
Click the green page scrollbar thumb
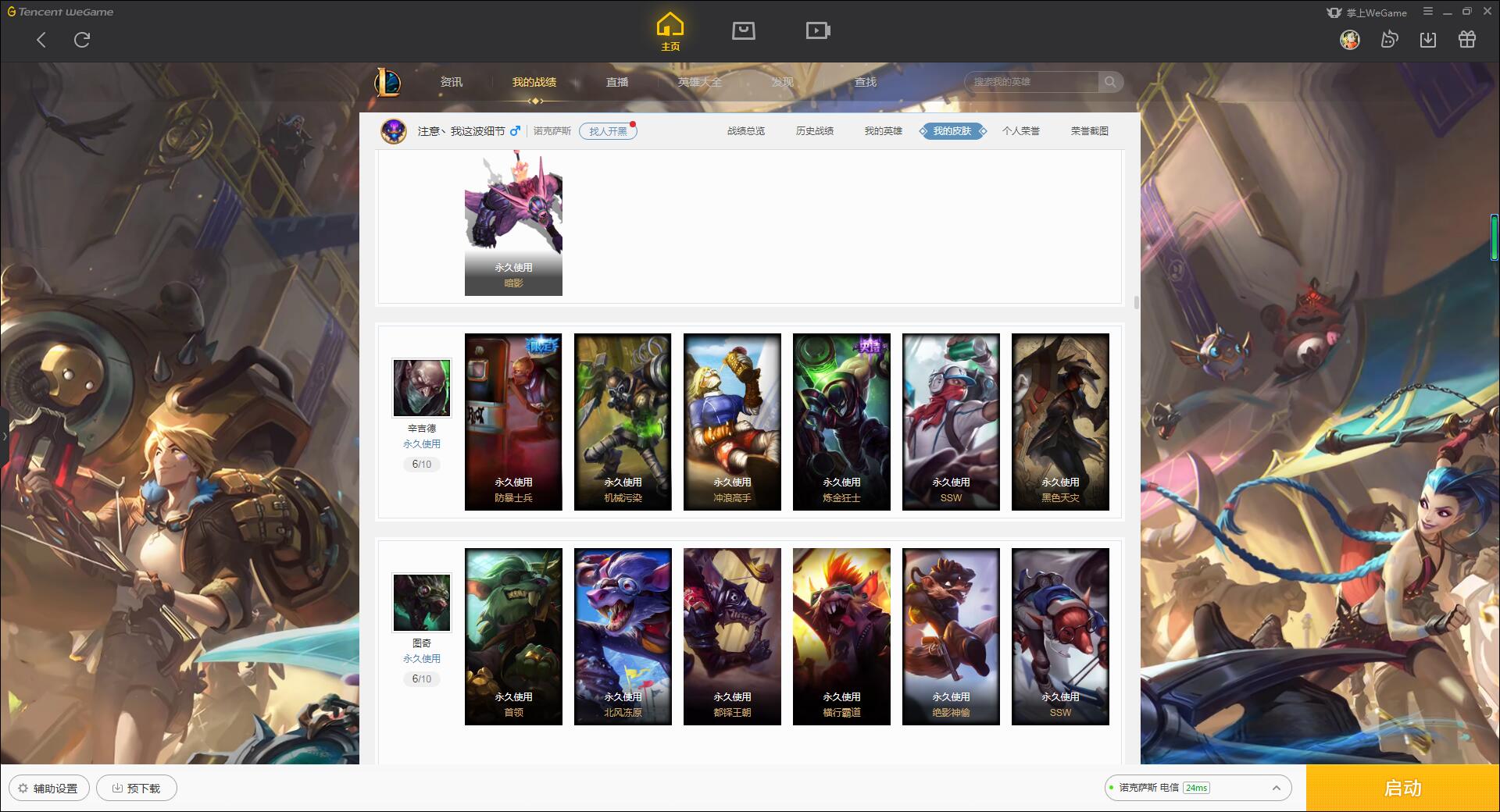(1495, 237)
